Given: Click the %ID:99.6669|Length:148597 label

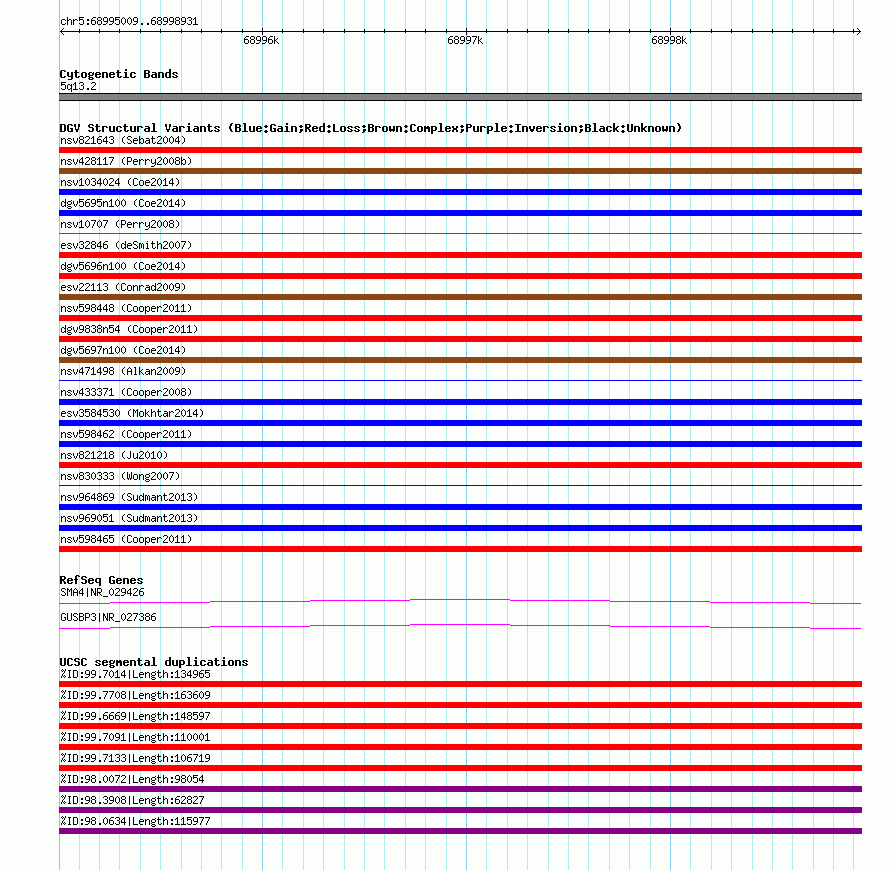Looking at the screenshot, I should tap(135, 716).
